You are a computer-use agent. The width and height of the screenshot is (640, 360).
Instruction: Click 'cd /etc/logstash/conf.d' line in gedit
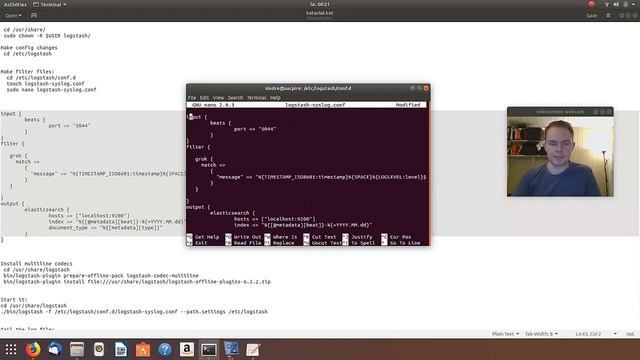(x=41, y=78)
